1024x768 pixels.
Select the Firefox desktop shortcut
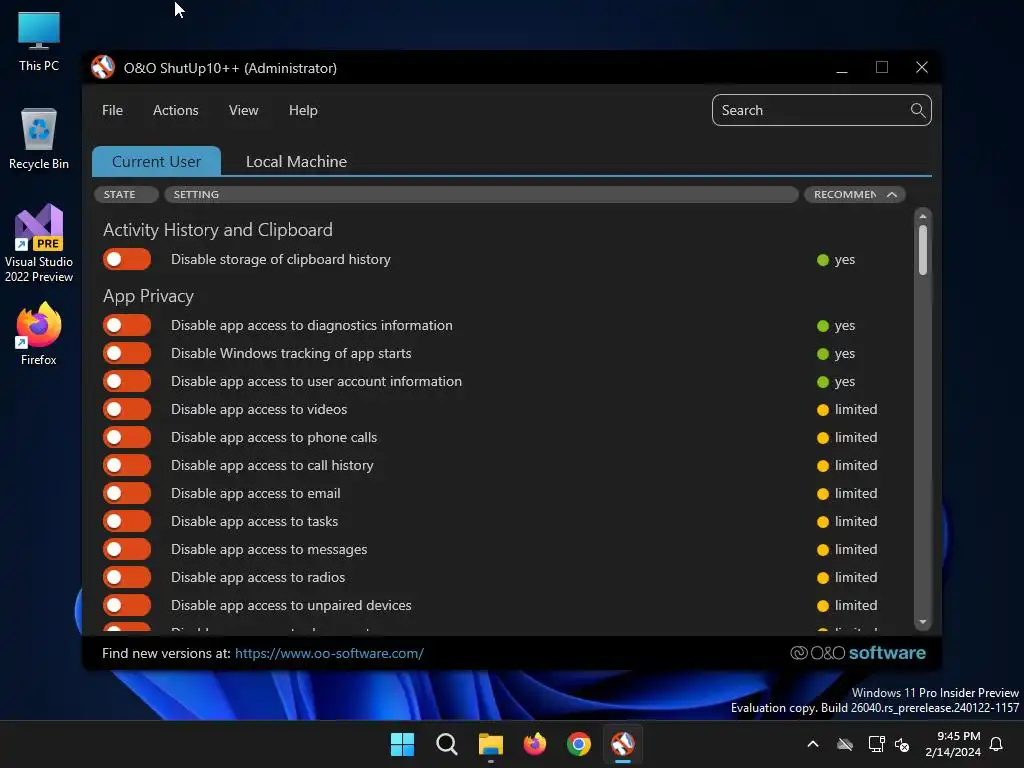39,334
